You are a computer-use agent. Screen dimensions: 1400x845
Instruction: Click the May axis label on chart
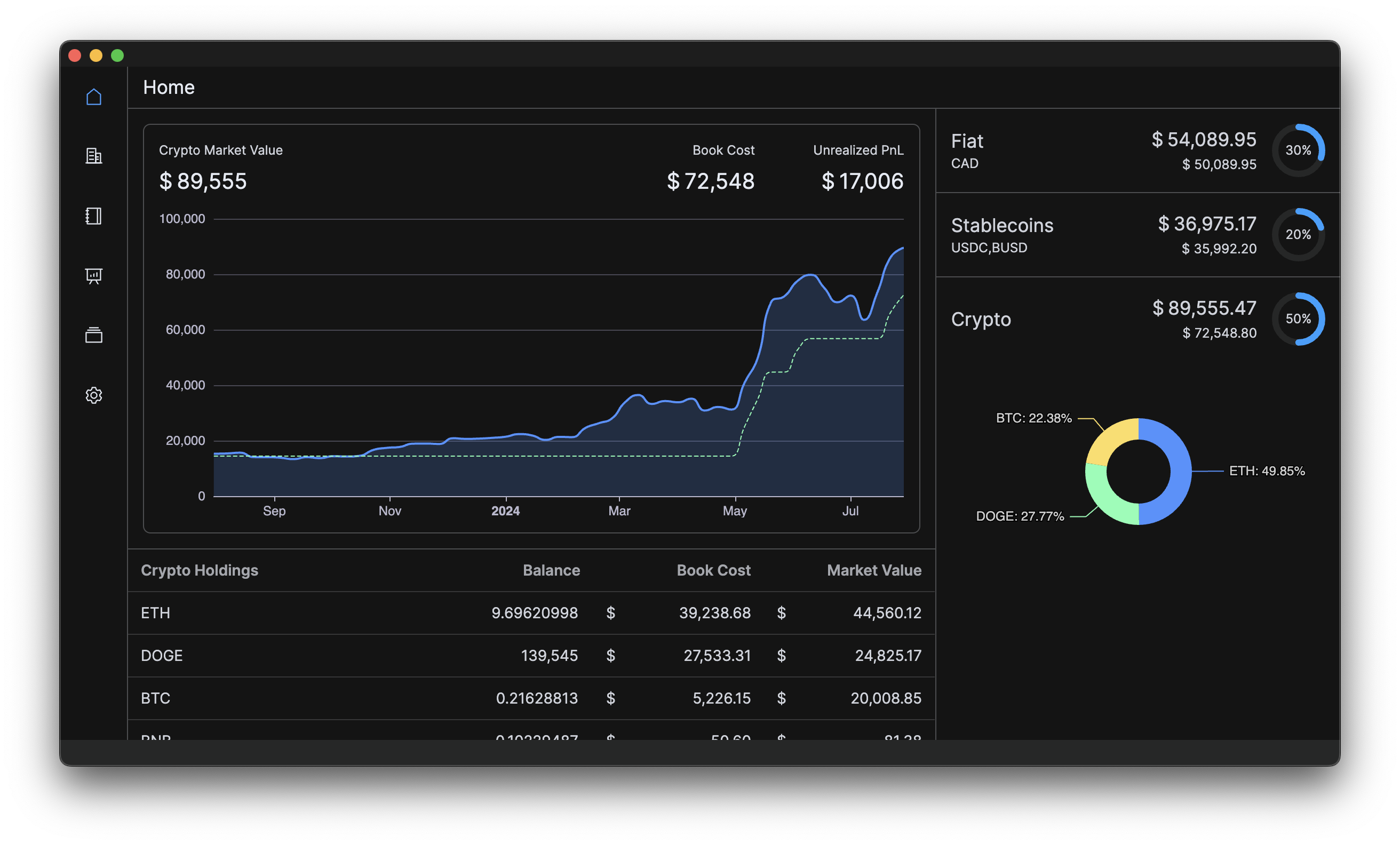click(x=735, y=511)
